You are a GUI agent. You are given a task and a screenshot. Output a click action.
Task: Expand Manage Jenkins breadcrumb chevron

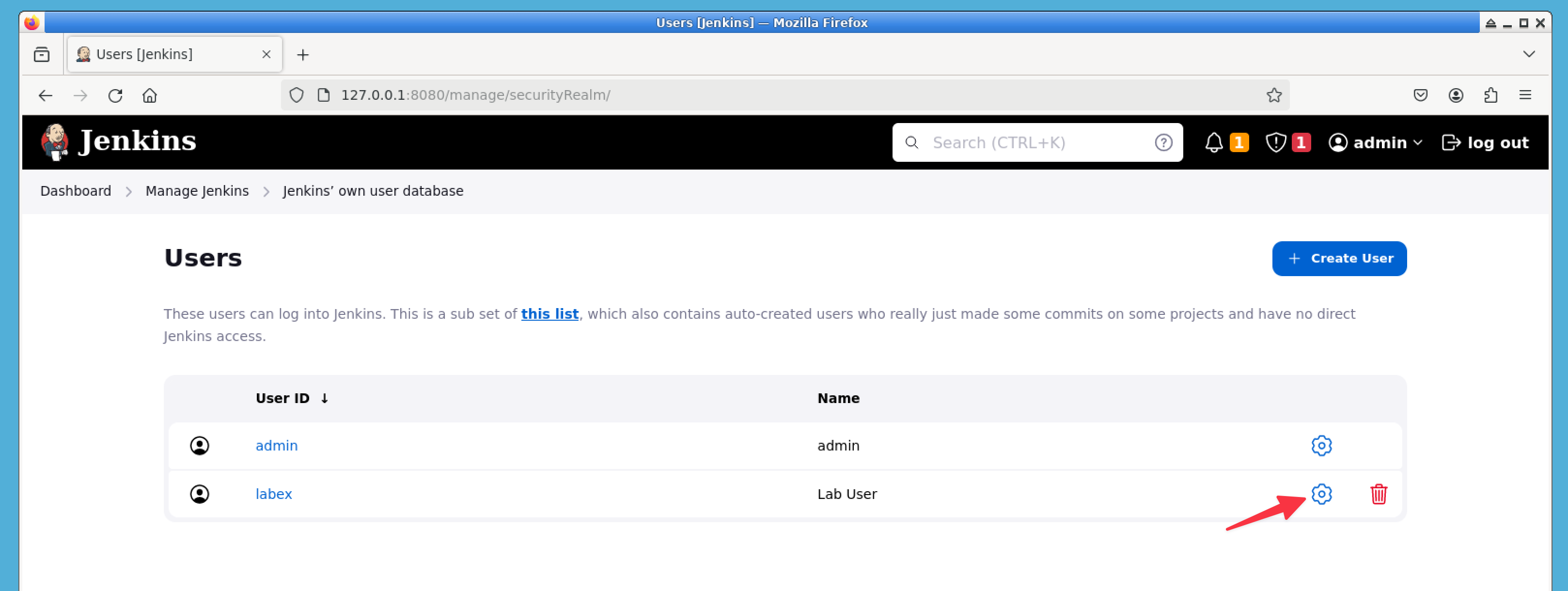266,191
